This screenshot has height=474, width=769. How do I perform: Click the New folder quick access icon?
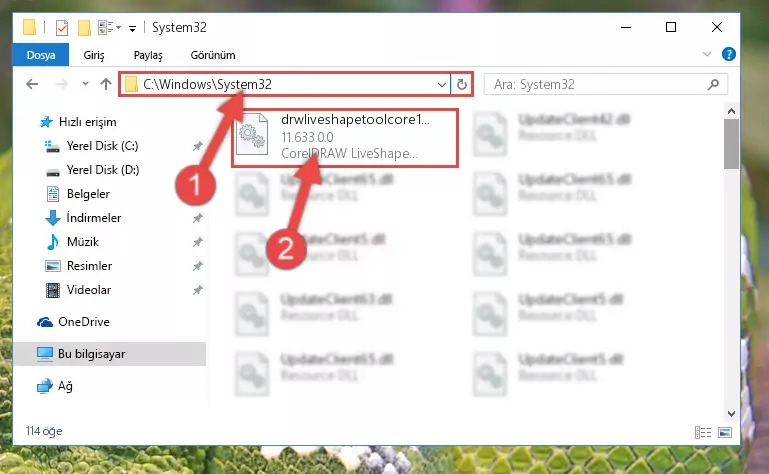(x=84, y=27)
